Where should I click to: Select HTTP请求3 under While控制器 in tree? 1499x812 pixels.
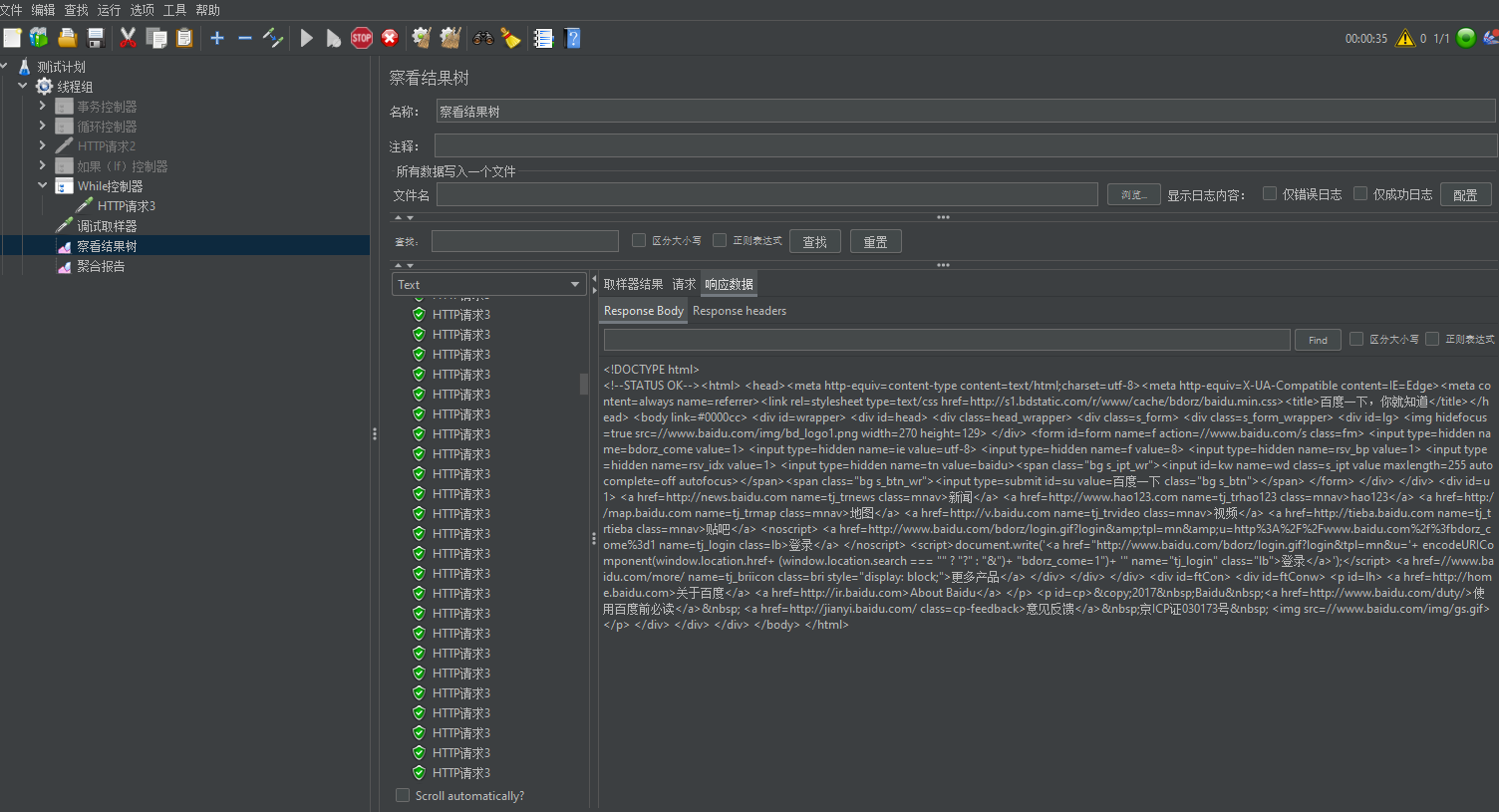[126, 206]
